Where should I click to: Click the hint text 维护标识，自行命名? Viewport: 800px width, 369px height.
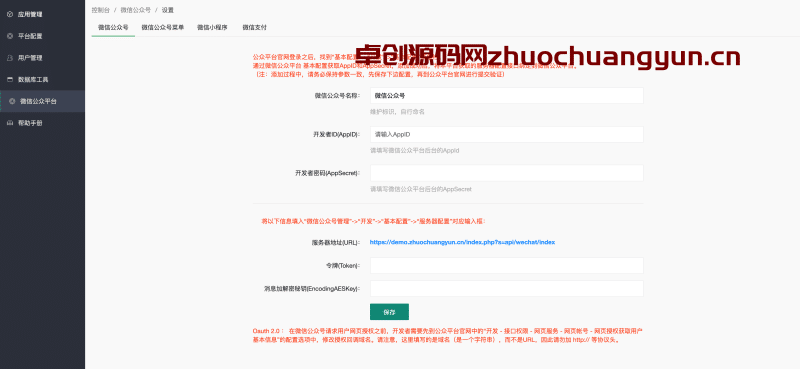click(397, 111)
